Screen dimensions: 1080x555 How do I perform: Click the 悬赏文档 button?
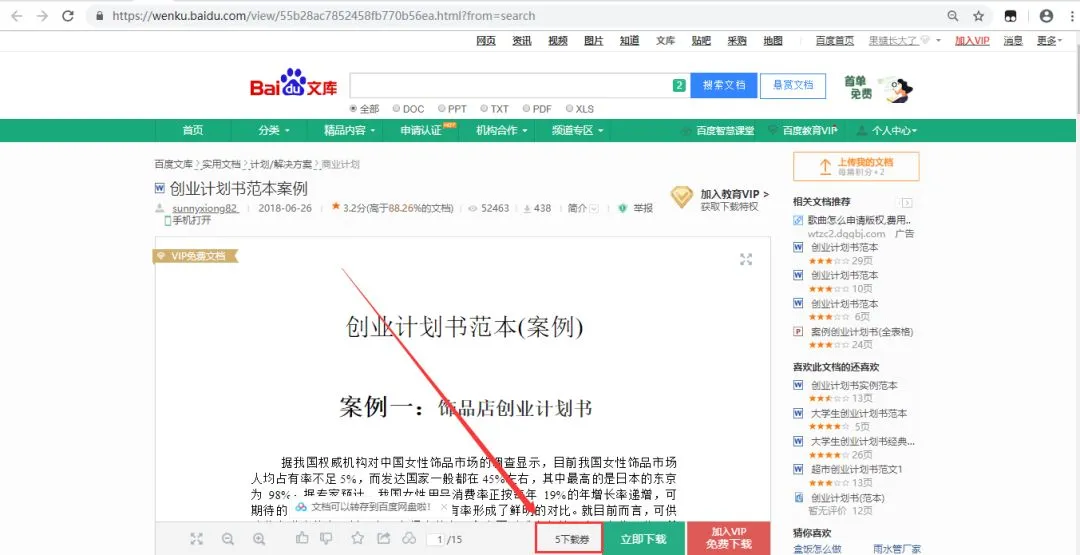coord(793,85)
